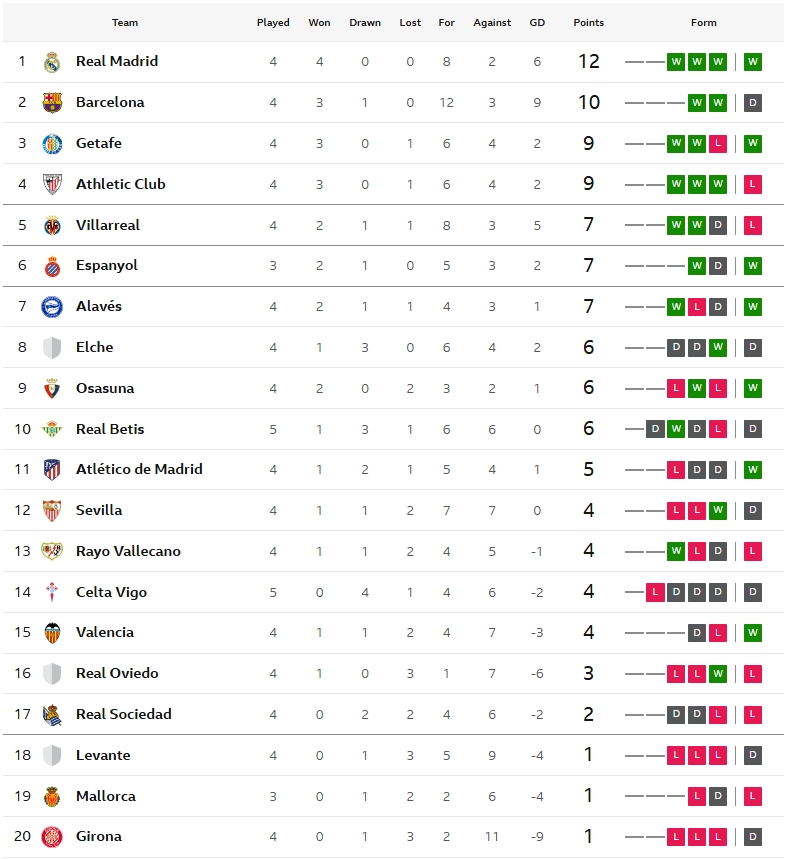Click the Athletic Club crest icon
The image size is (785, 859).
52,184
